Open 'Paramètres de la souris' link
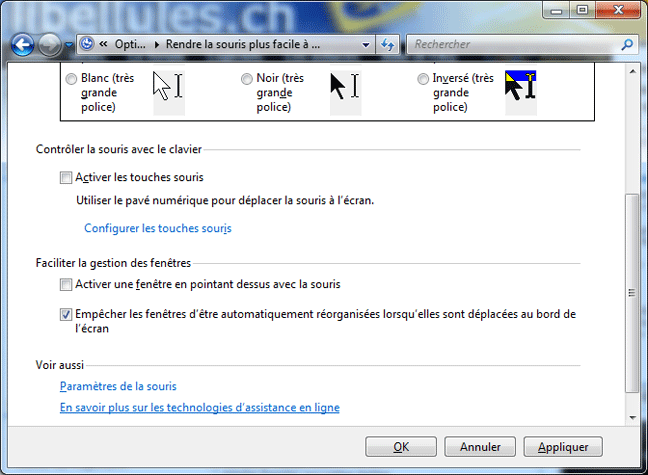 coord(118,386)
